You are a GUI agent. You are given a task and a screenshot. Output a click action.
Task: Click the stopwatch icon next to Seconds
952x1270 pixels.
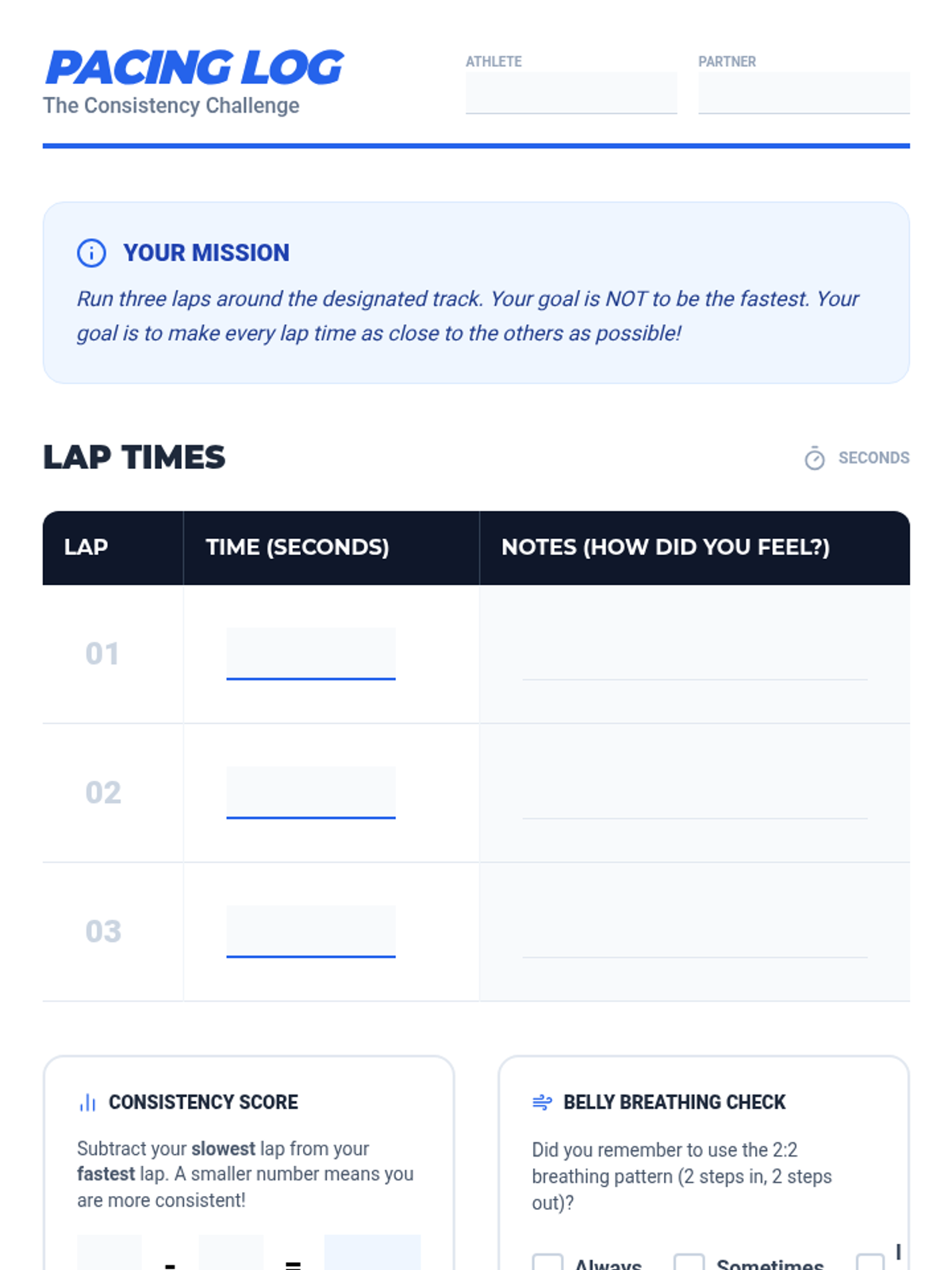[x=815, y=458]
